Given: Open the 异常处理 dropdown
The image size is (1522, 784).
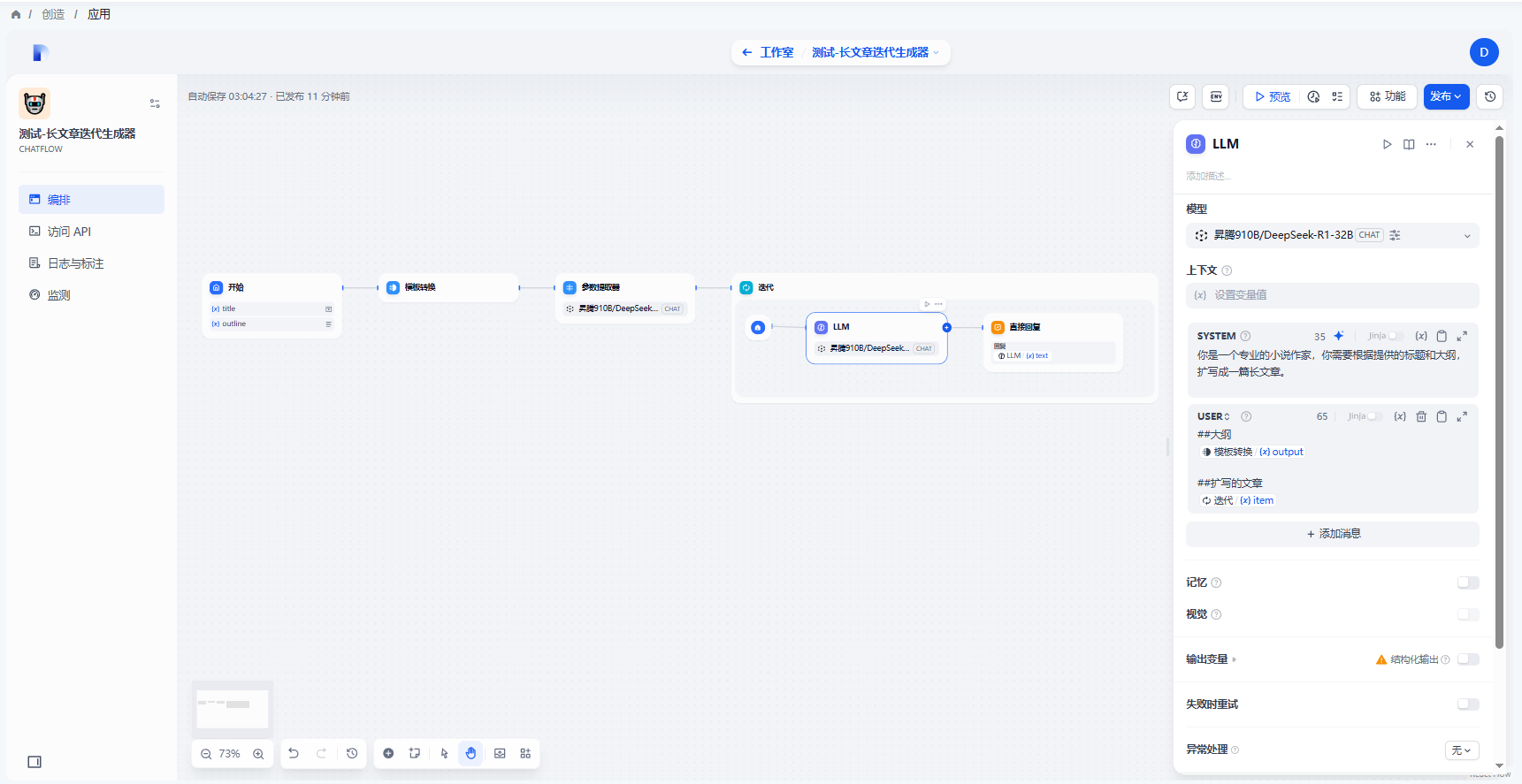Looking at the screenshot, I should (x=1461, y=750).
